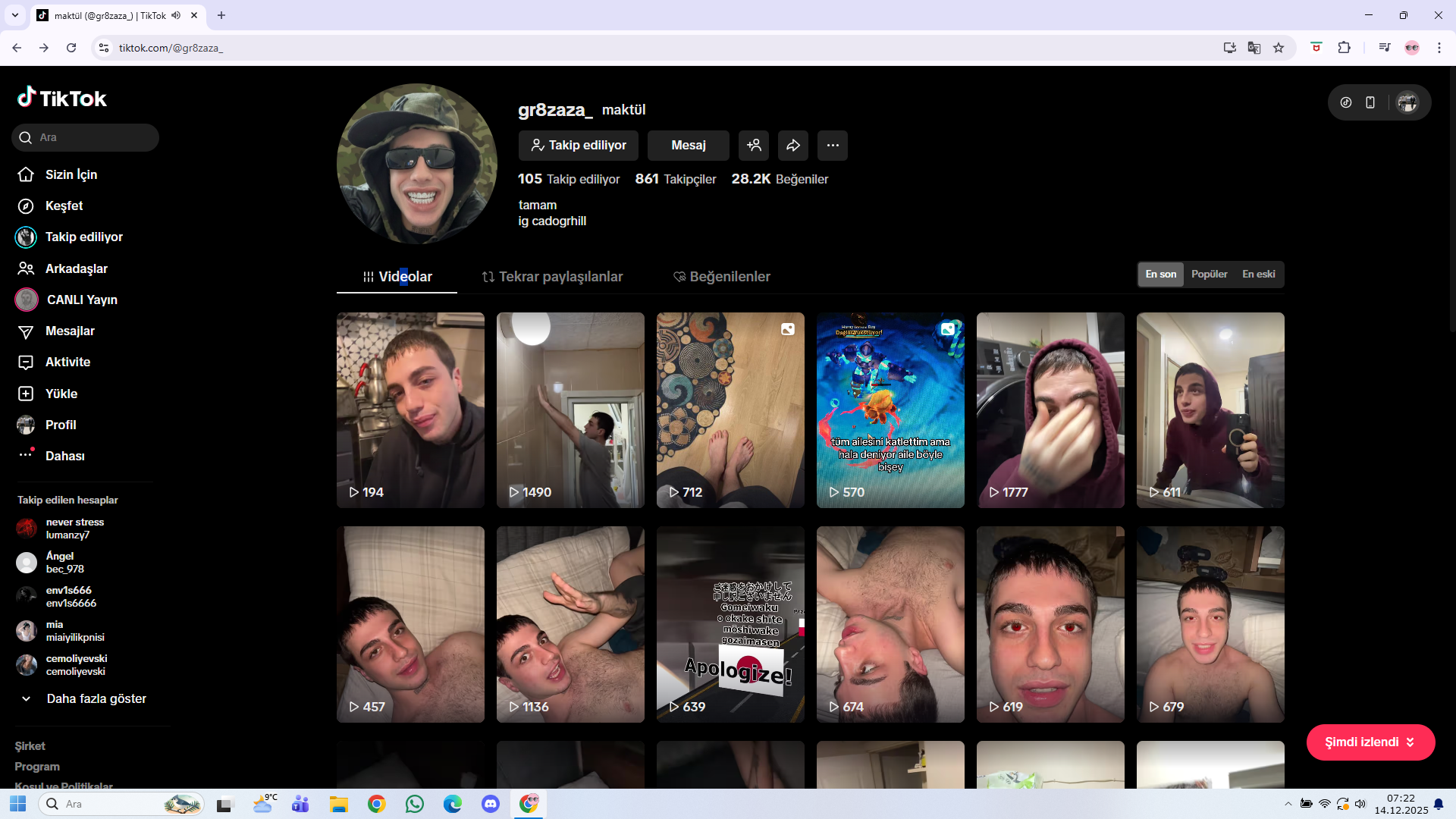Toggle the Takip ediliyor follow button
The image size is (1456, 819).
coord(578,146)
